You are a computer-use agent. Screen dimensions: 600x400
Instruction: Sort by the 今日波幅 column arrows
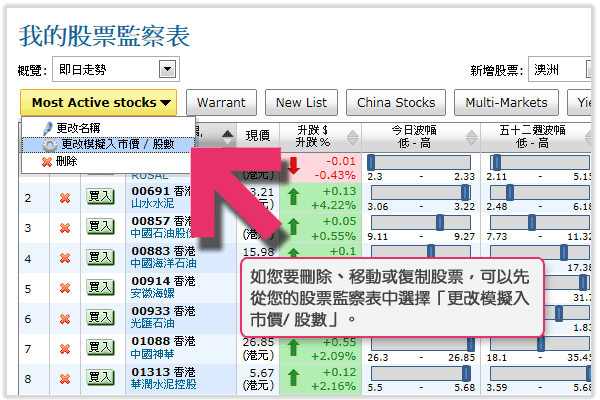pos(472,137)
